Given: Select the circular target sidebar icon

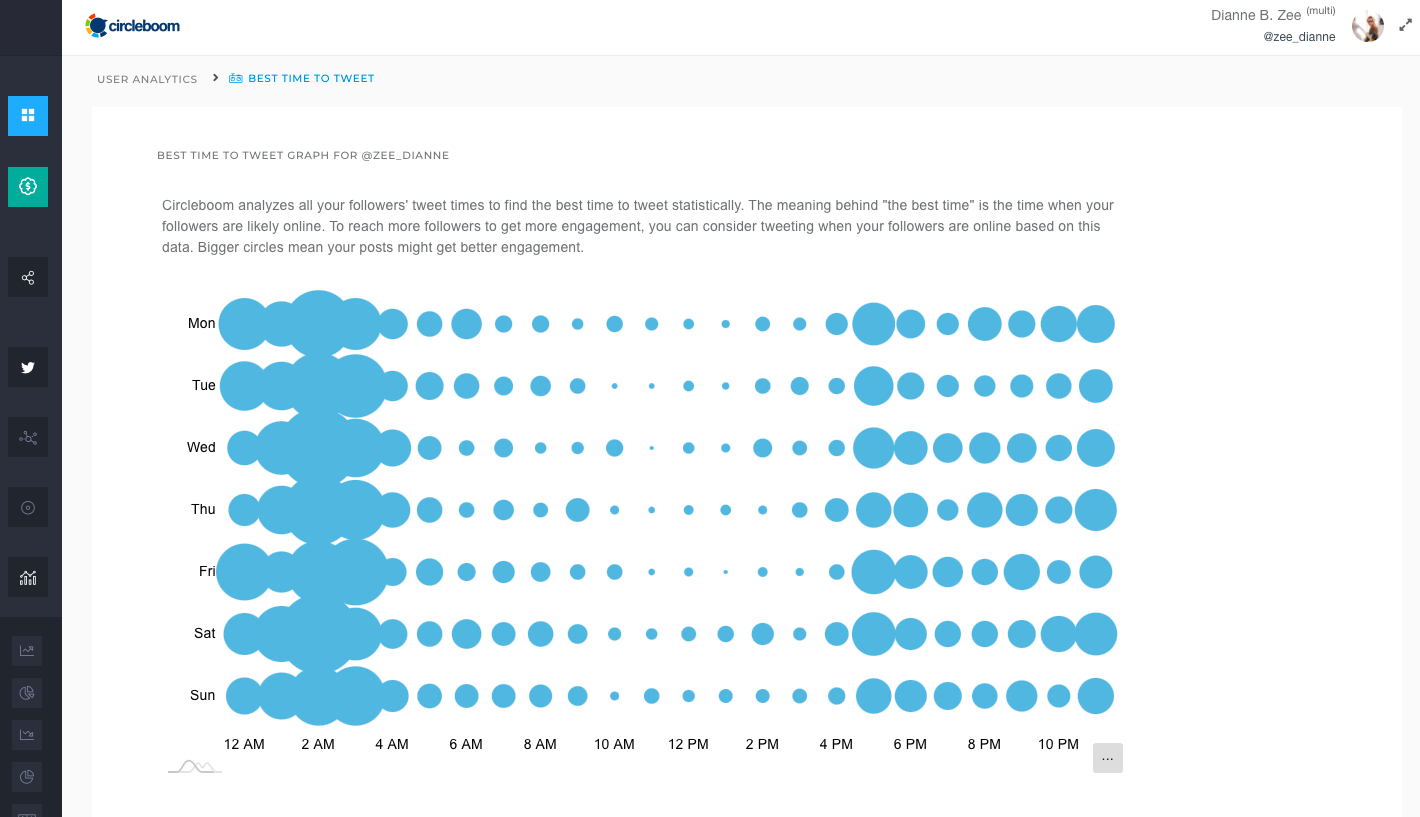Looking at the screenshot, I should point(27,507).
